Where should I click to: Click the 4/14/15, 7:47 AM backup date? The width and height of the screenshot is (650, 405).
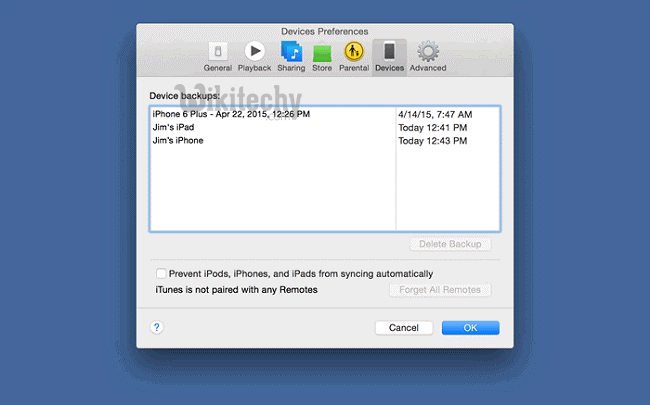point(435,115)
